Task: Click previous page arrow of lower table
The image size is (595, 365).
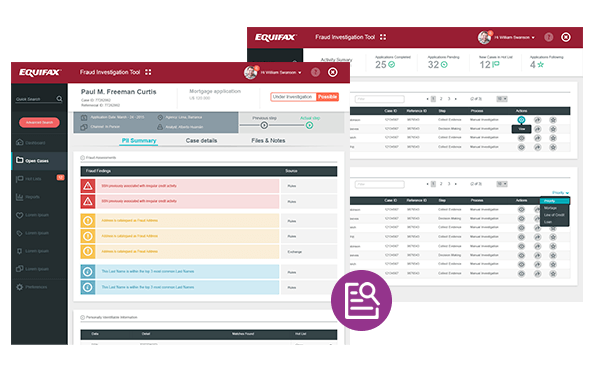Action: [x=427, y=184]
